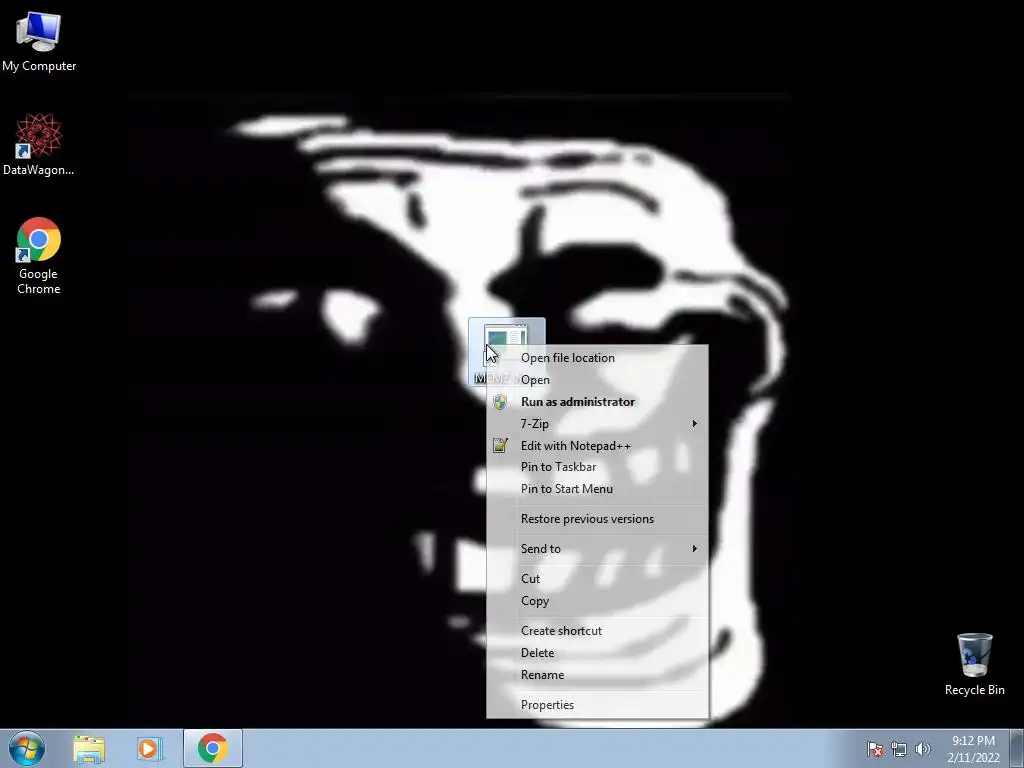Expand the 7-Zip submenu arrow
The image size is (1024, 768).
(x=695, y=424)
